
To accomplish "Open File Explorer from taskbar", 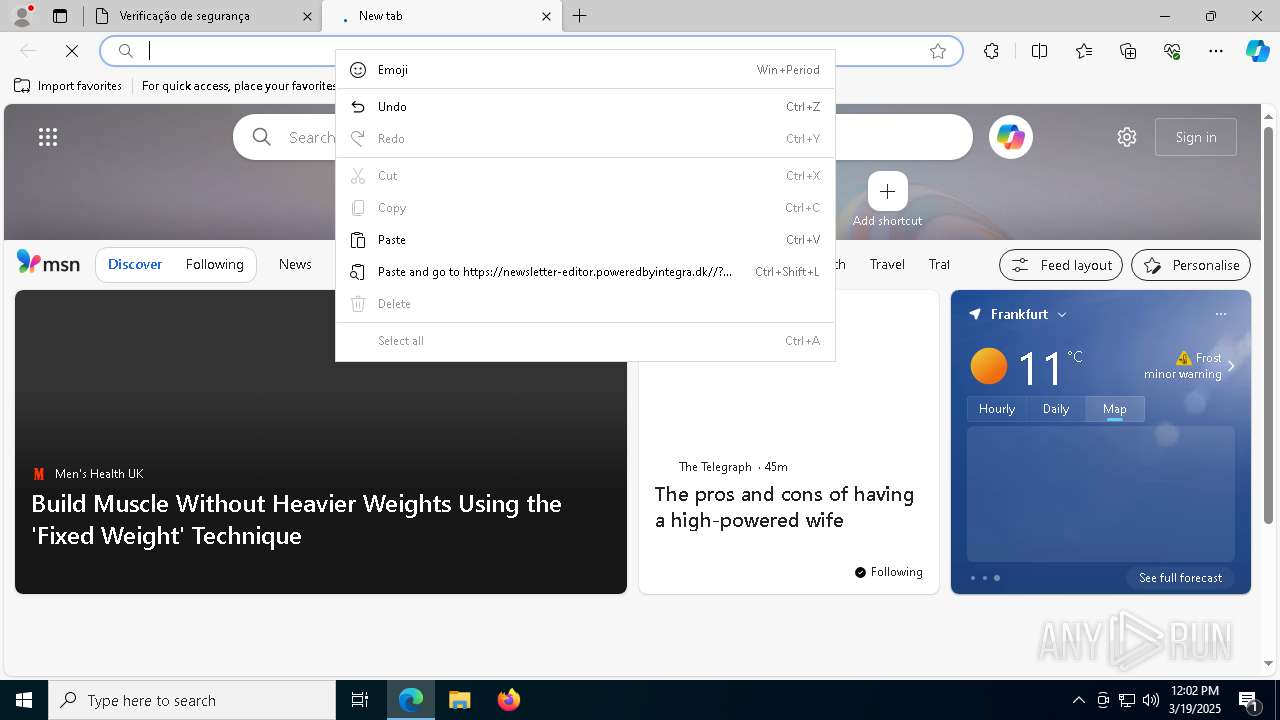I will 459,700.
